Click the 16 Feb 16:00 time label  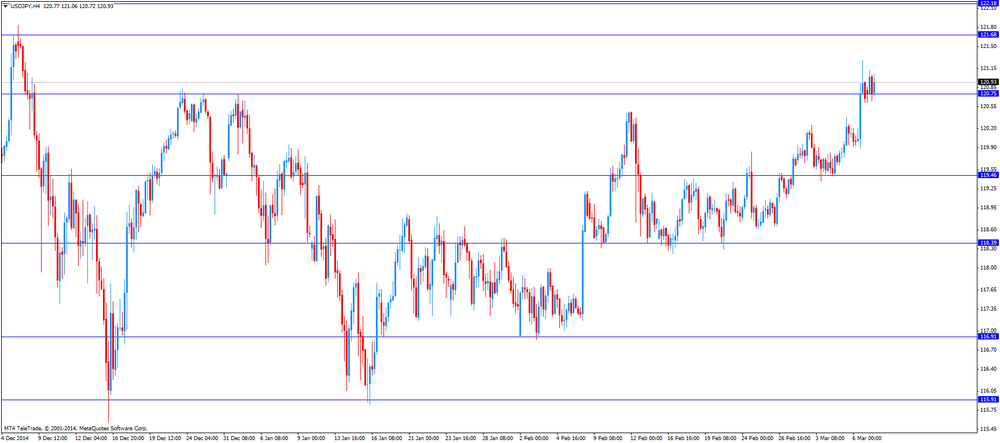point(683,439)
